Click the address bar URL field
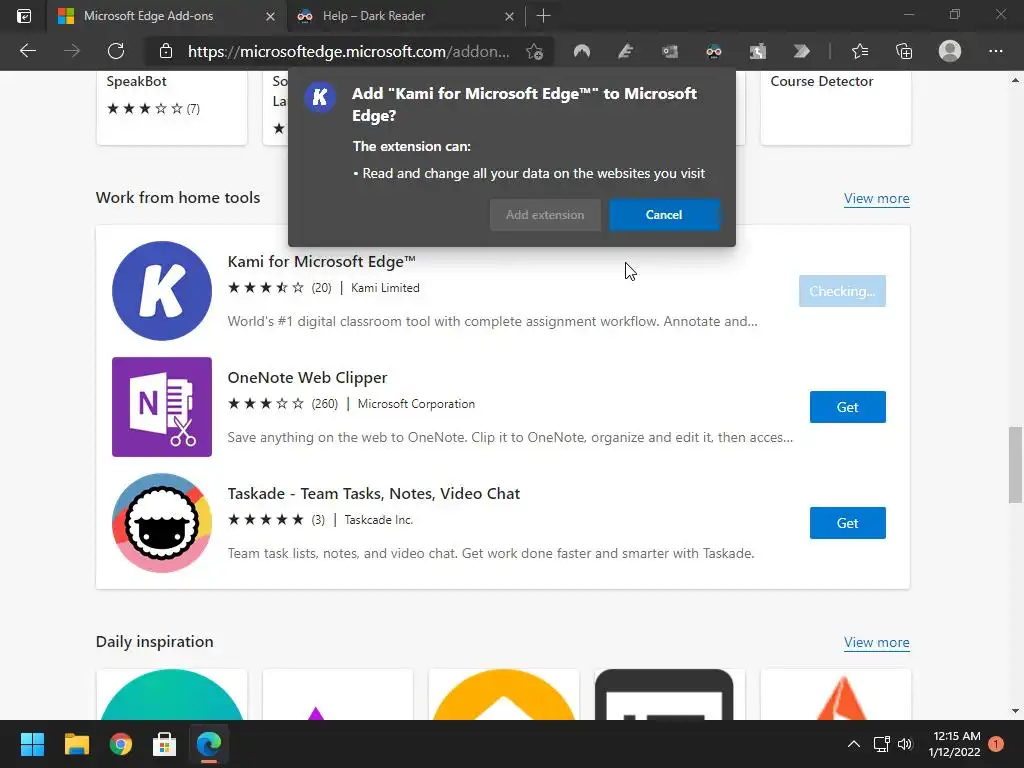Viewport: 1024px width, 768px height. tap(349, 52)
